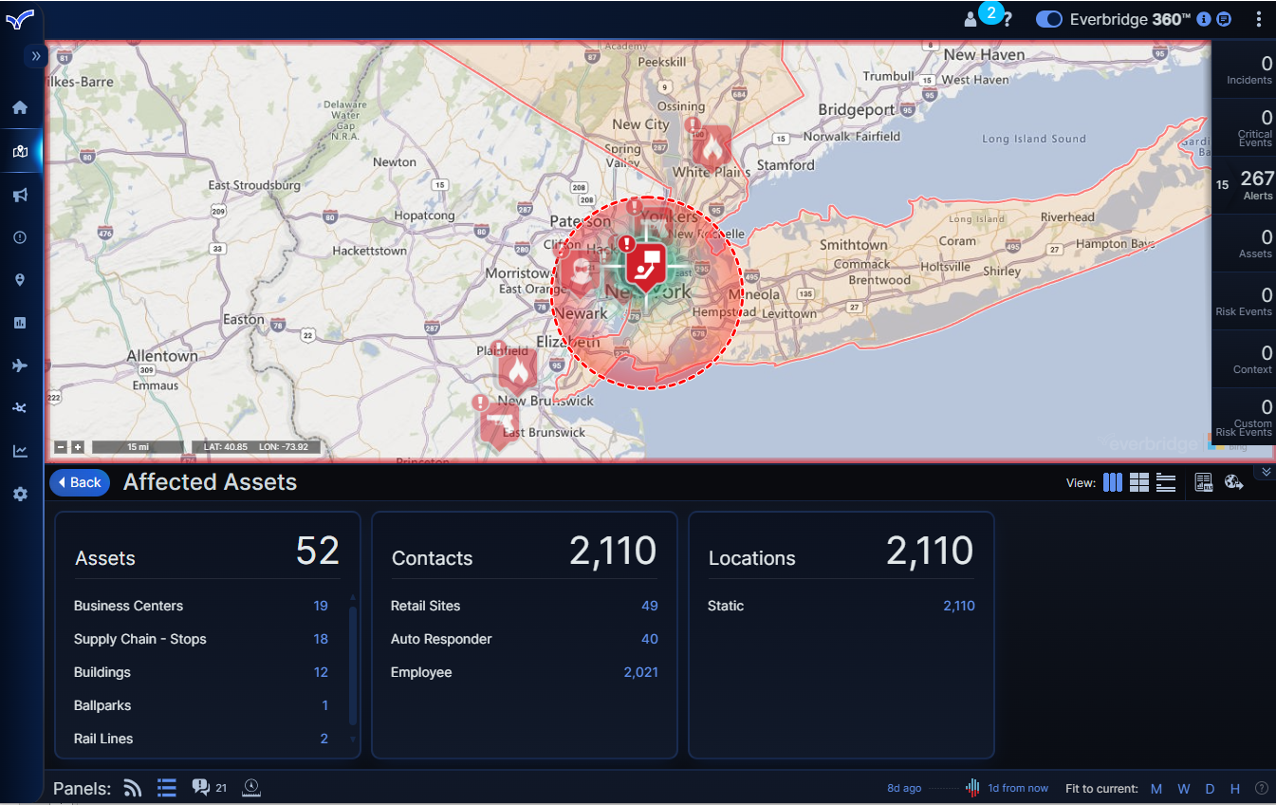Click the map zoom in plus button

(x=78, y=447)
